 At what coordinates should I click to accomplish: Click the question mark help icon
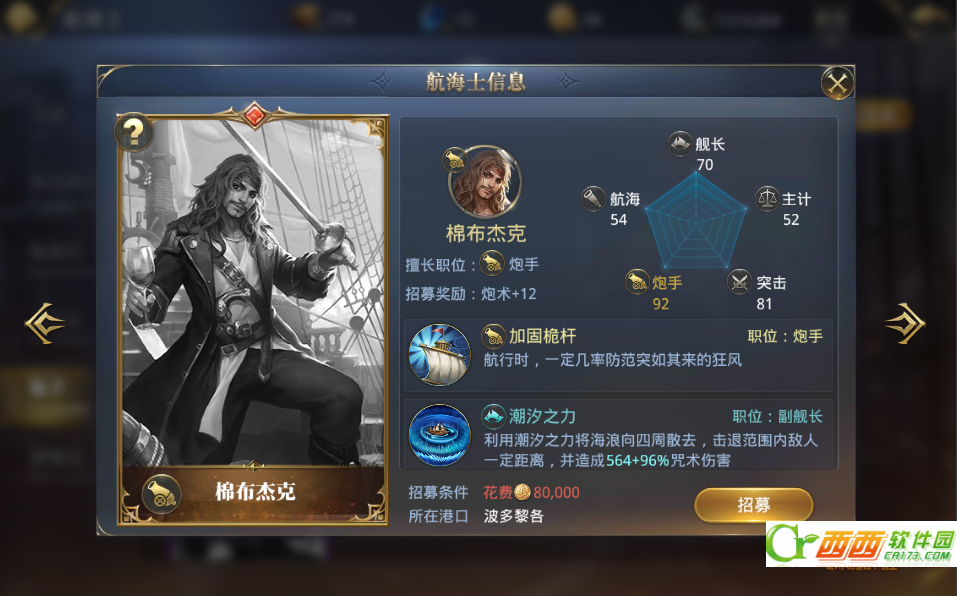tap(133, 132)
